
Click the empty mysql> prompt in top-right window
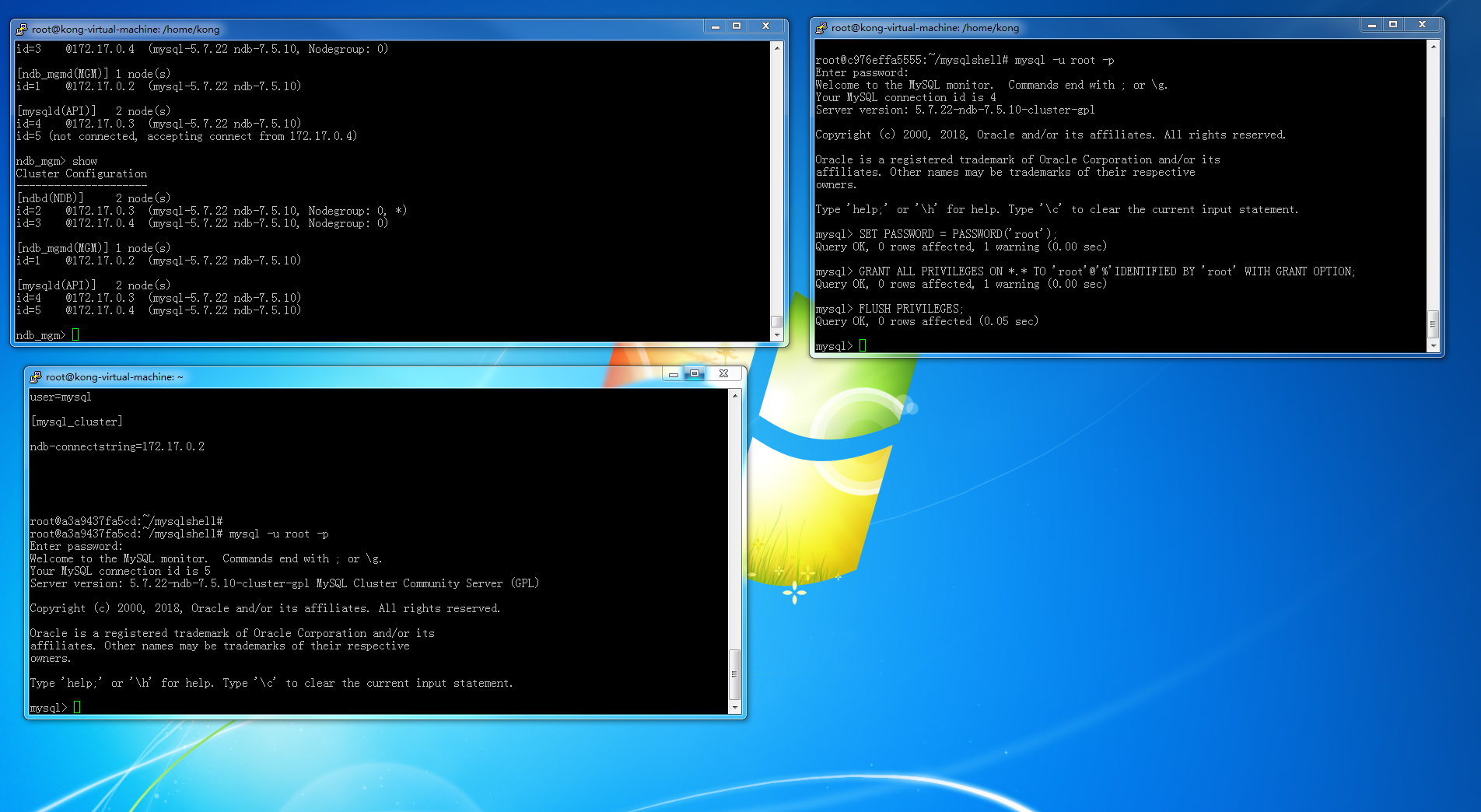[x=841, y=346]
